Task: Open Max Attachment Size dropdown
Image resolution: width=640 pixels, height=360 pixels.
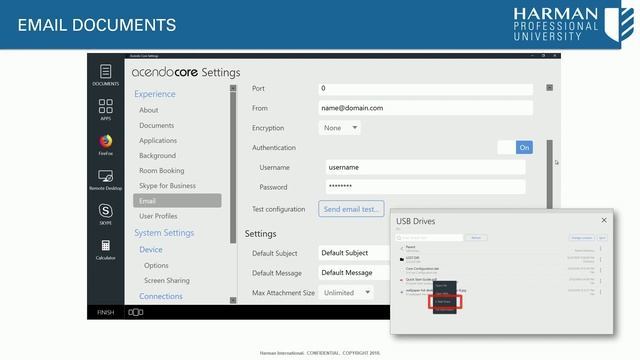Action: 346,293
